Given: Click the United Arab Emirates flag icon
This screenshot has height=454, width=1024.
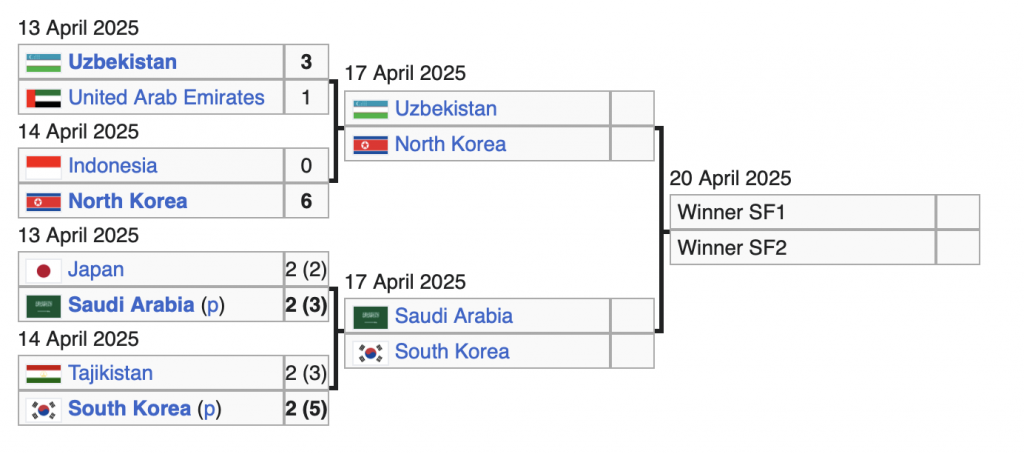Looking at the screenshot, I should pos(43,98).
